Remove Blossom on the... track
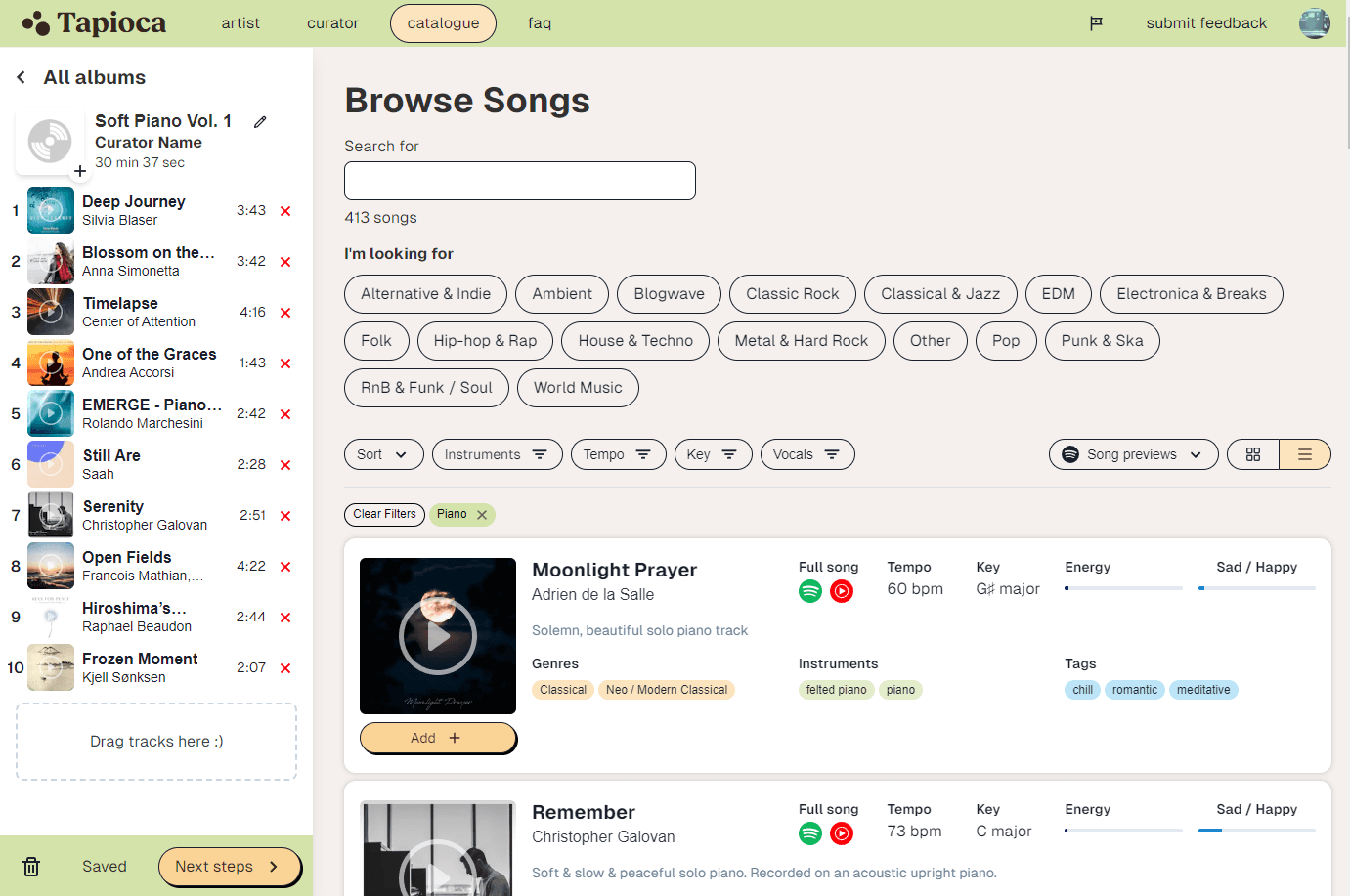Image resolution: width=1350 pixels, height=896 pixels. click(285, 262)
